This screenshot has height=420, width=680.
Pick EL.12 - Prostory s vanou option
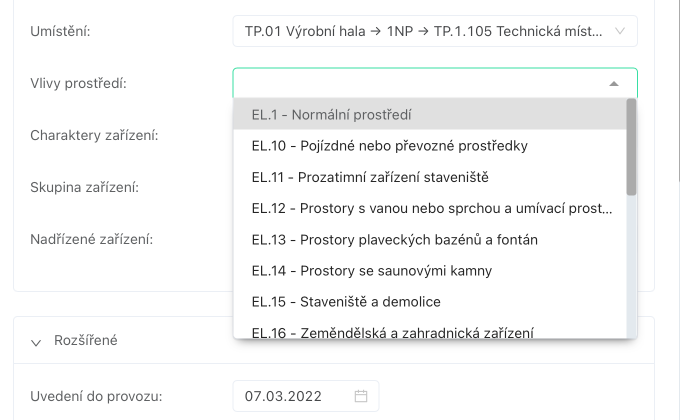tap(431, 208)
